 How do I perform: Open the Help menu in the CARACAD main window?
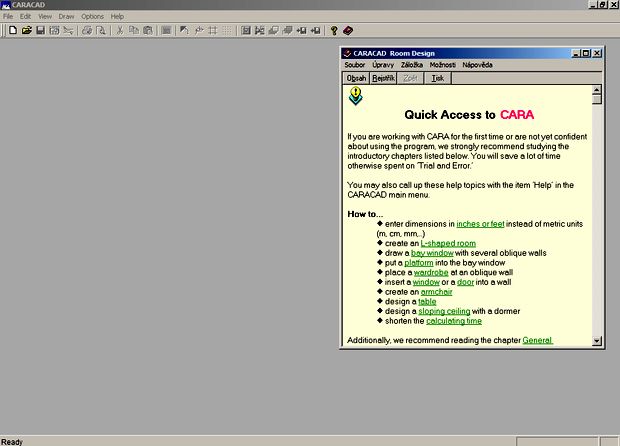[117, 16]
